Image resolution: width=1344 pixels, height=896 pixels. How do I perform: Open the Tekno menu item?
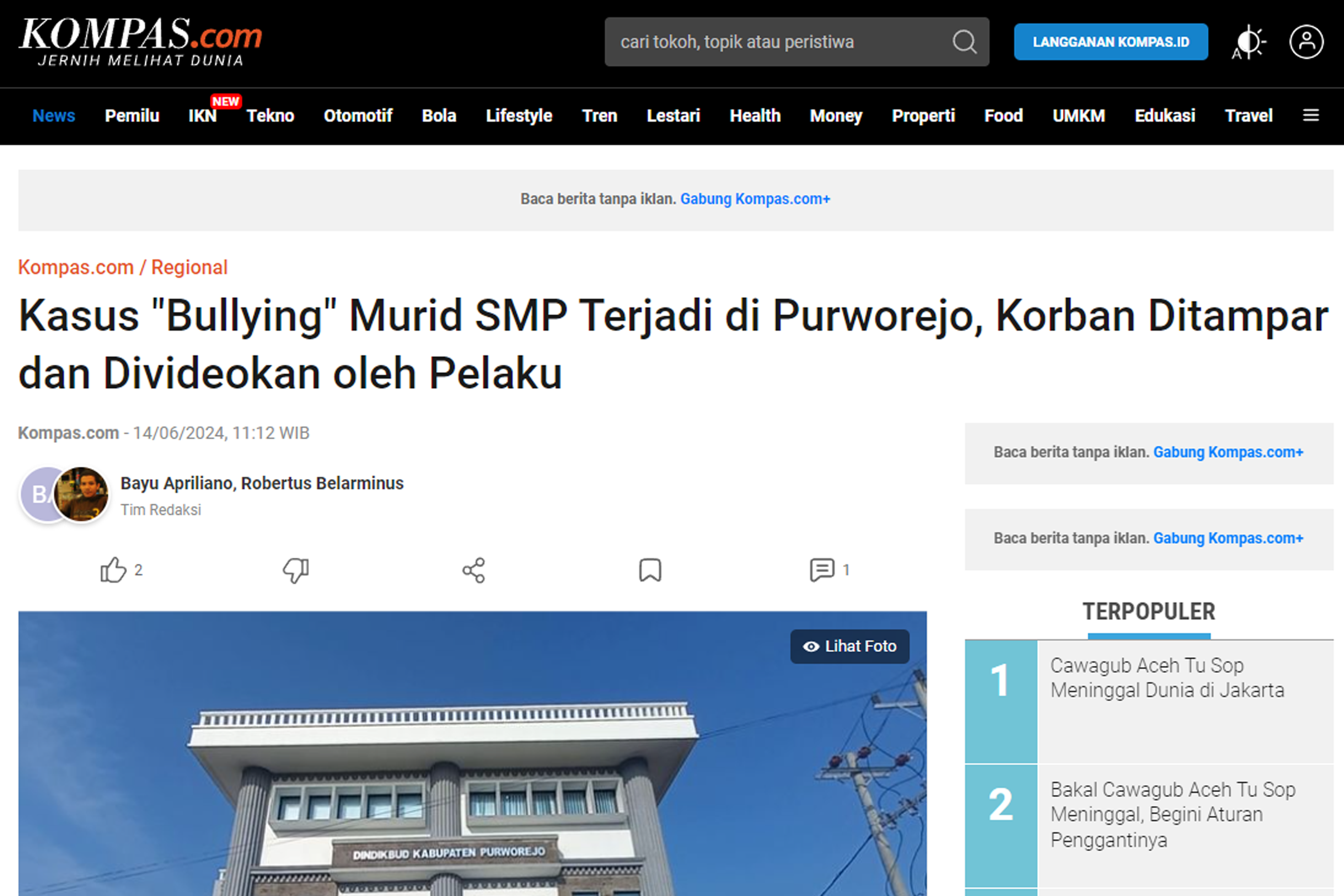tap(270, 115)
